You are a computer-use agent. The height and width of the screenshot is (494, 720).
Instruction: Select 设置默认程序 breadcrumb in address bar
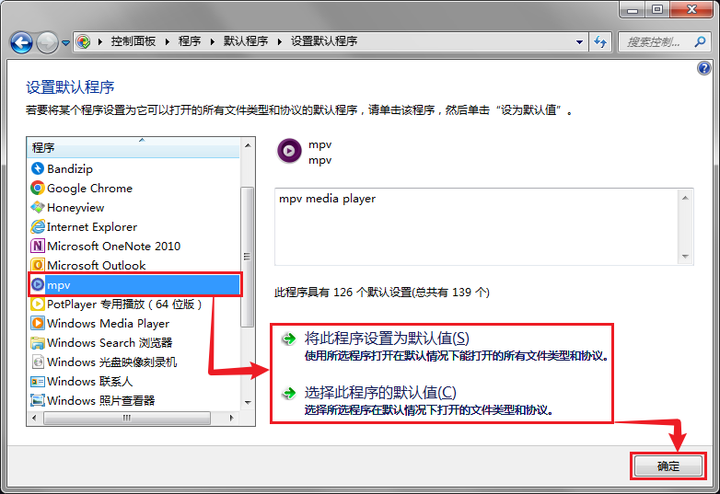click(x=324, y=41)
